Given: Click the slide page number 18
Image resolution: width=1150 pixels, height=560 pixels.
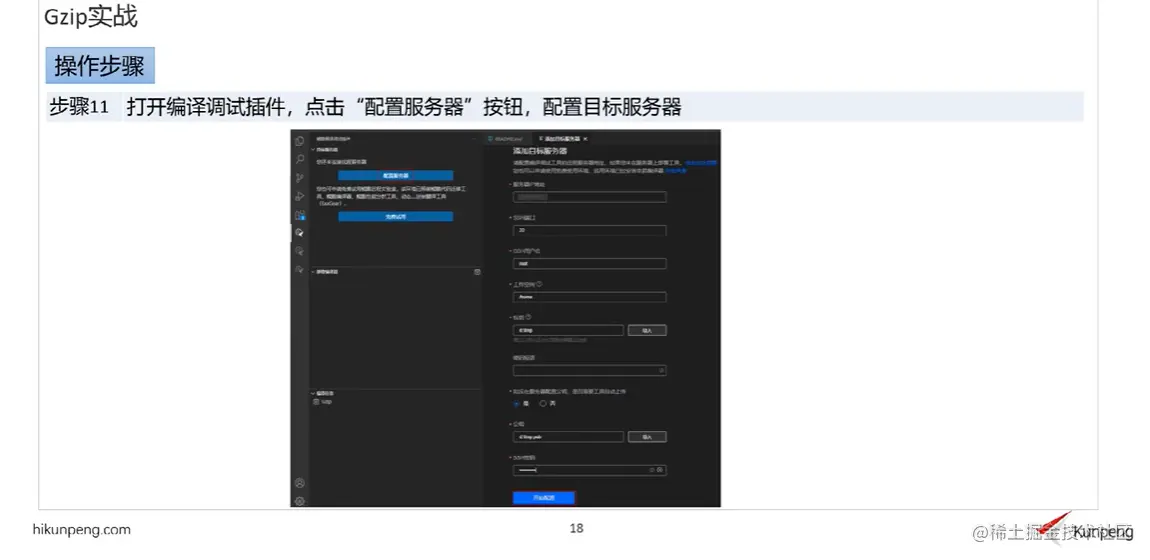Looking at the screenshot, I should click(x=576, y=528).
